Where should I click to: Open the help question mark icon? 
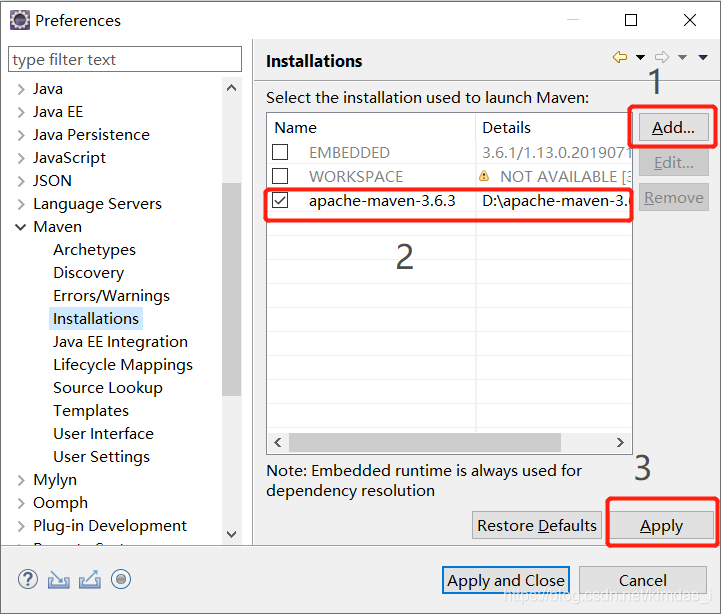click(28, 579)
